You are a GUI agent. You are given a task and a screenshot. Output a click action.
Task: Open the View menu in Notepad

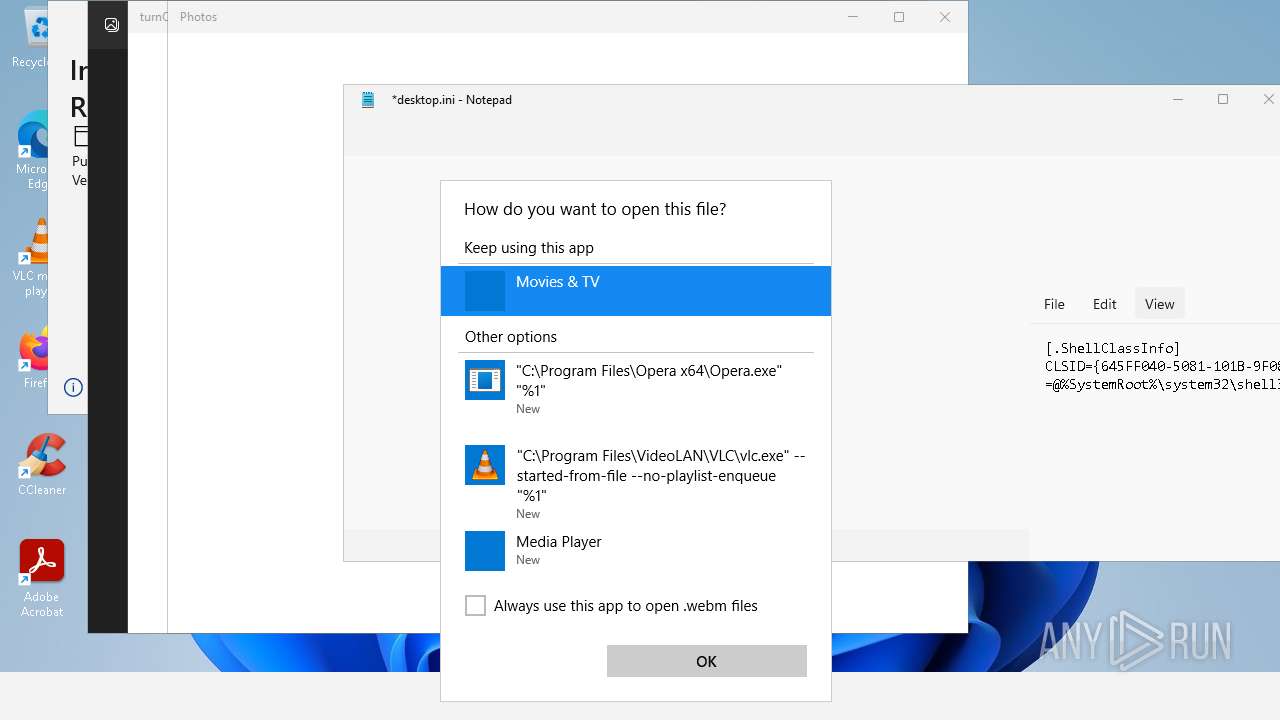pos(1159,304)
